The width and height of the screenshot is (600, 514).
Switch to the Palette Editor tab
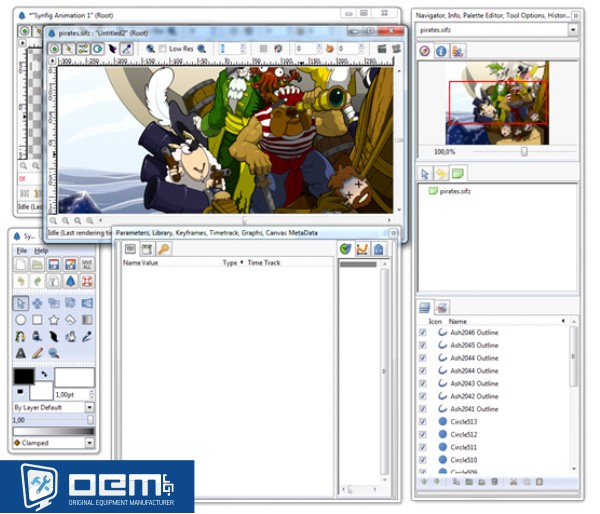457,51
